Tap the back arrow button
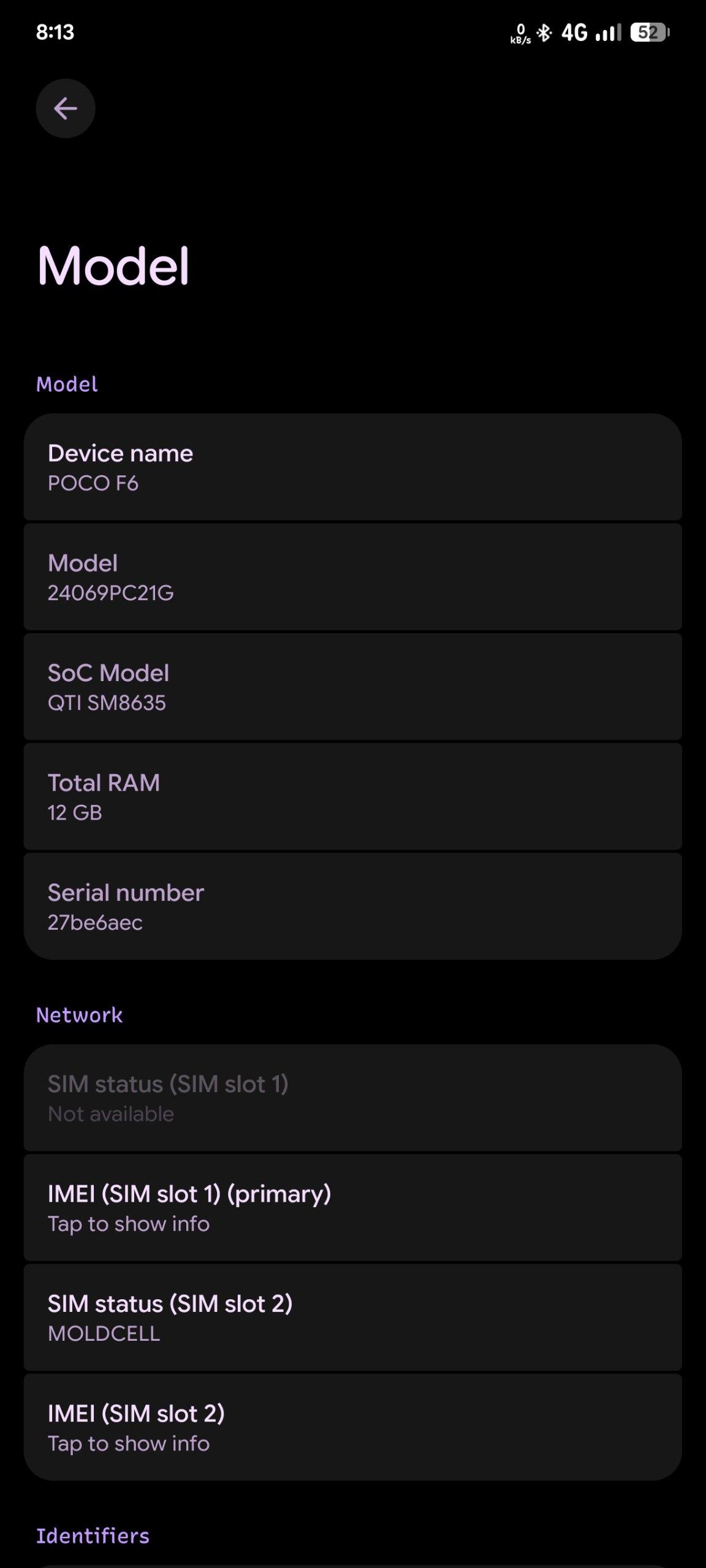The image size is (706, 1568). [66, 108]
